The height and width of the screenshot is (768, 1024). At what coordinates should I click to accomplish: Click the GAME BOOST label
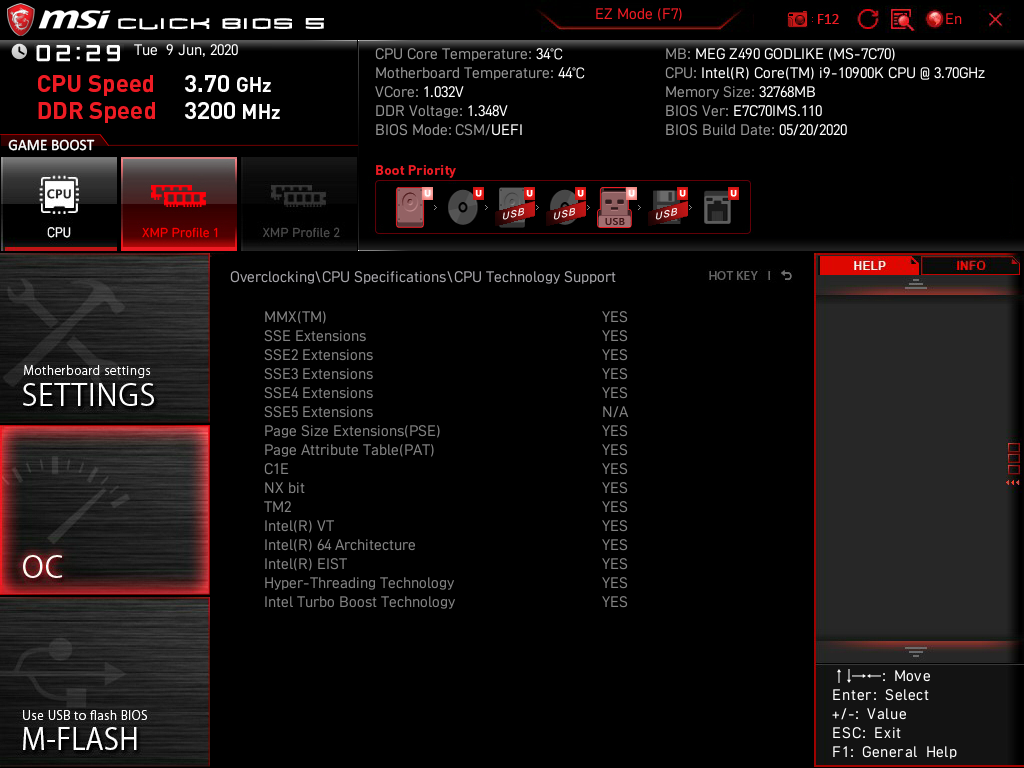[51, 145]
